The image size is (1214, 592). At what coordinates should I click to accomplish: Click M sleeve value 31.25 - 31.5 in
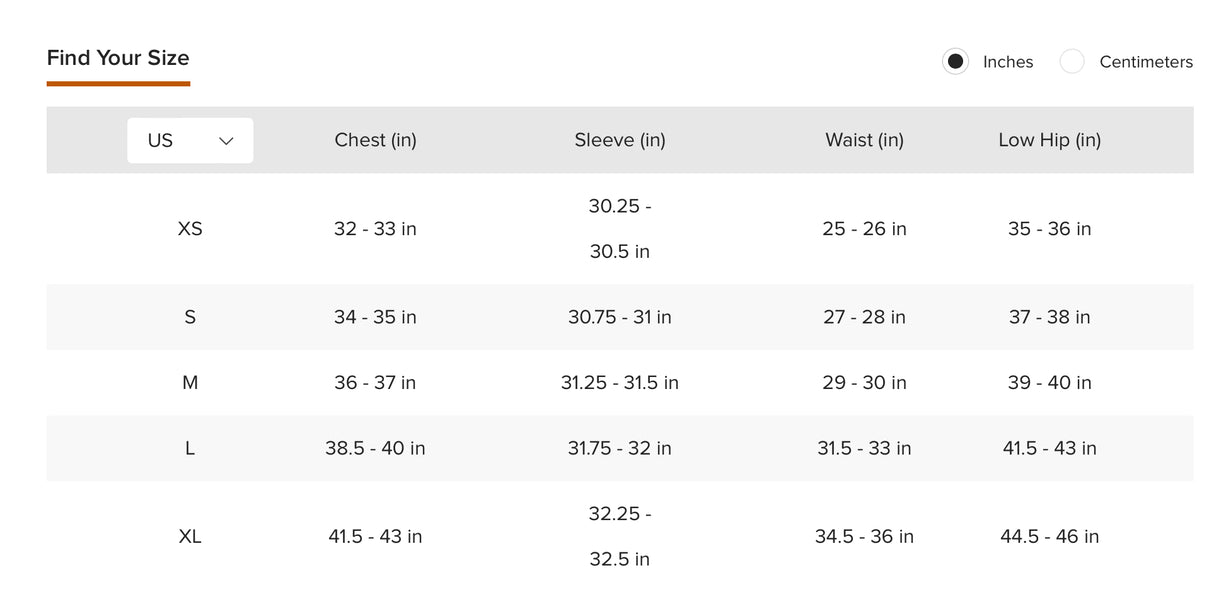tap(619, 383)
